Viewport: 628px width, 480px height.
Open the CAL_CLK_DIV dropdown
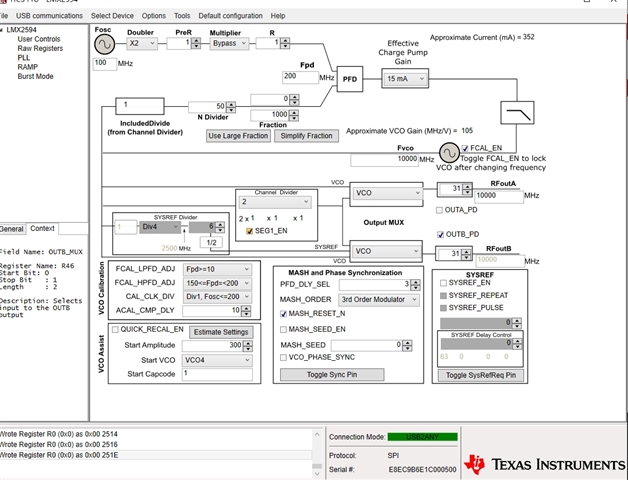[217, 297]
